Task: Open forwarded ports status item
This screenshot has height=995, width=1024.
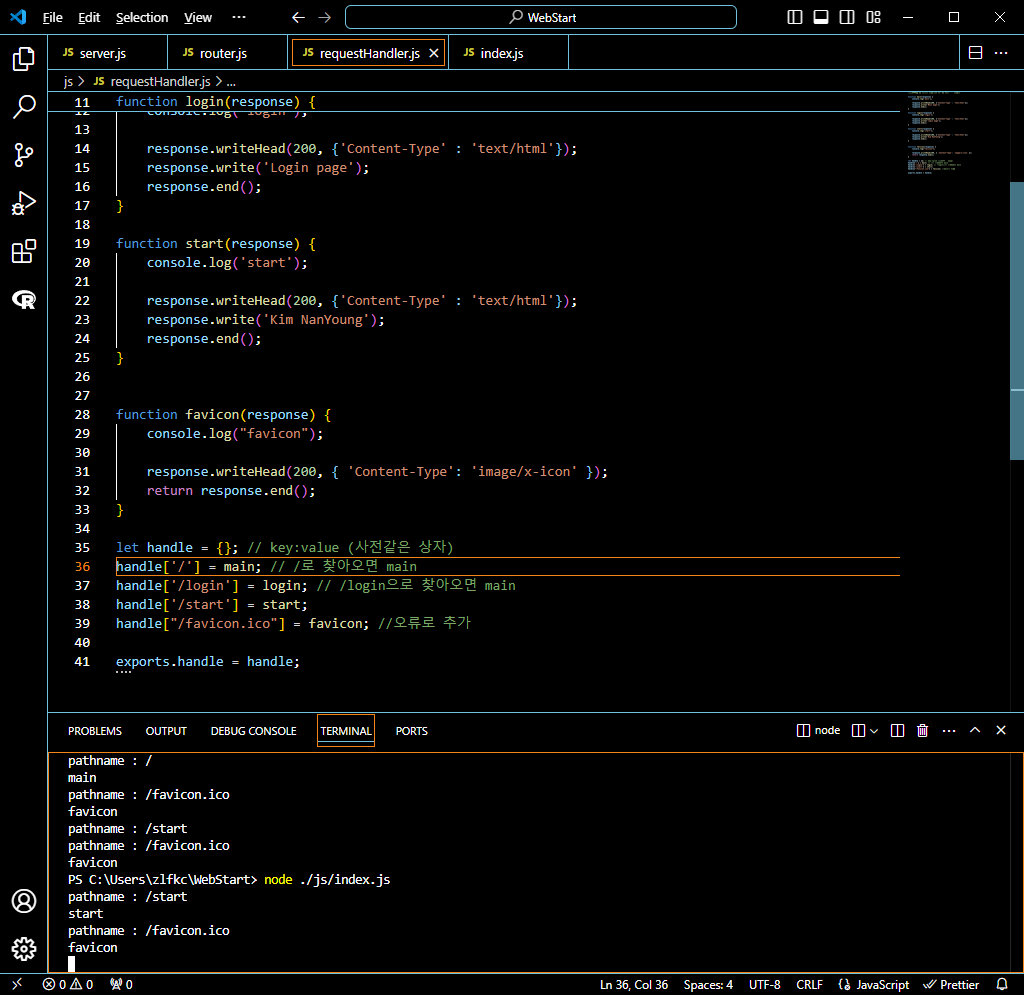Action: tap(121, 984)
